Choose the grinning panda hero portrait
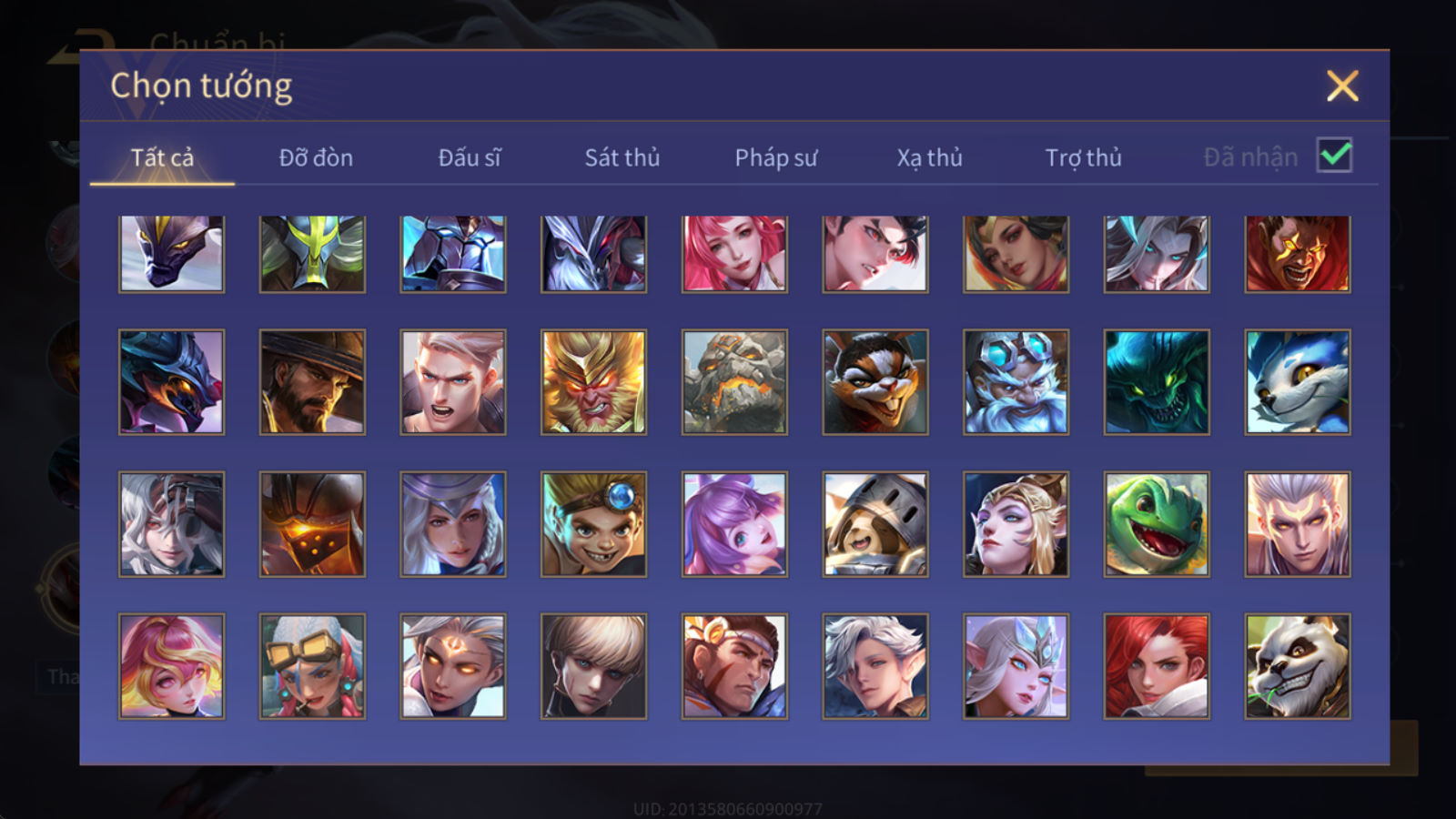 click(x=1298, y=666)
